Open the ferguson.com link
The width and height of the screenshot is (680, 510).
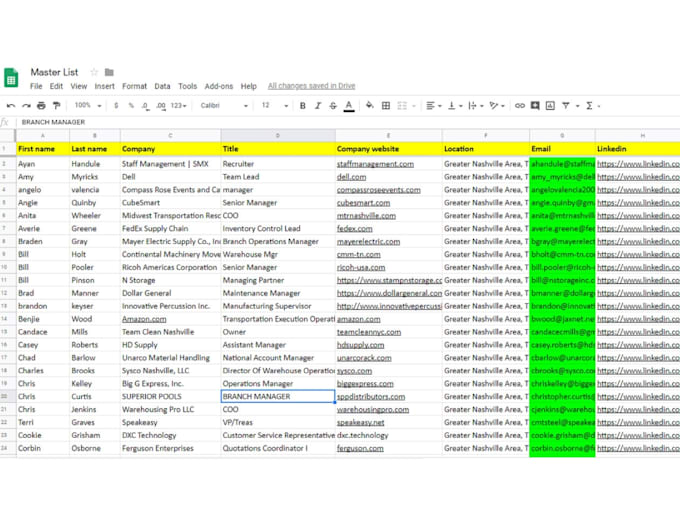pos(360,448)
